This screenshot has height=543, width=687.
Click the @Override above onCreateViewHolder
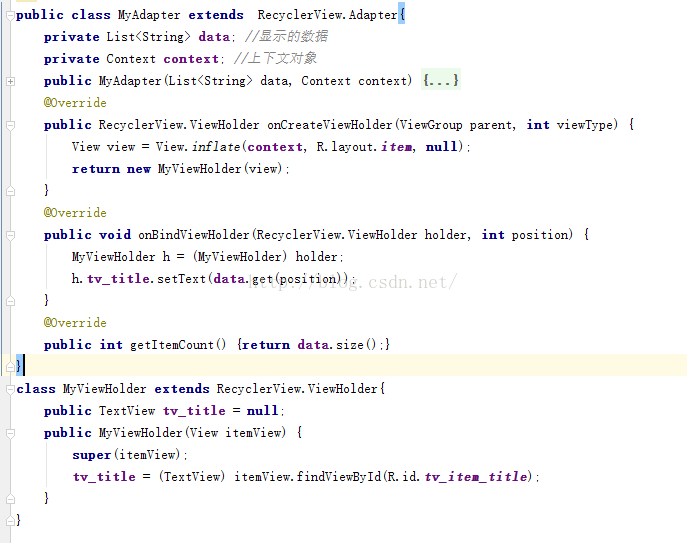coord(75,103)
